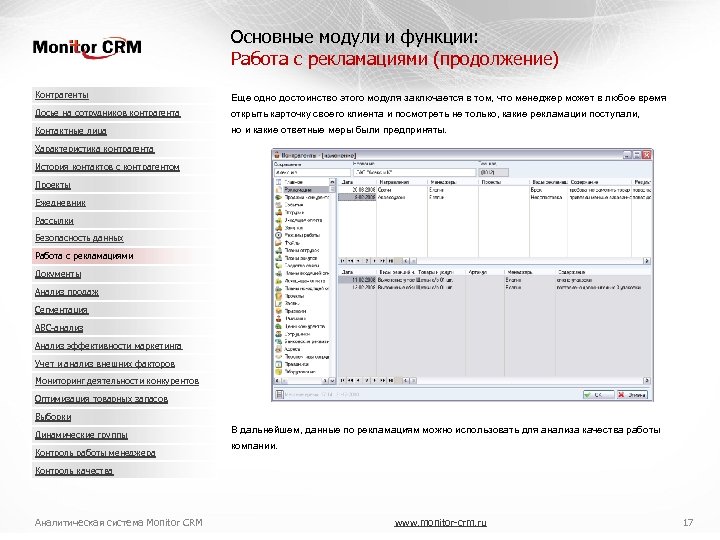Select the highlighted Работа с рекламациями item

click(84, 256)
